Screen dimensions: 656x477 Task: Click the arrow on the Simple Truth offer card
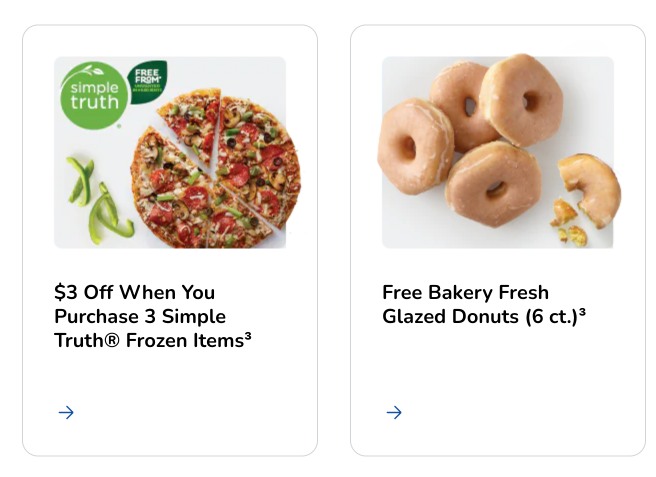(66, 413)
